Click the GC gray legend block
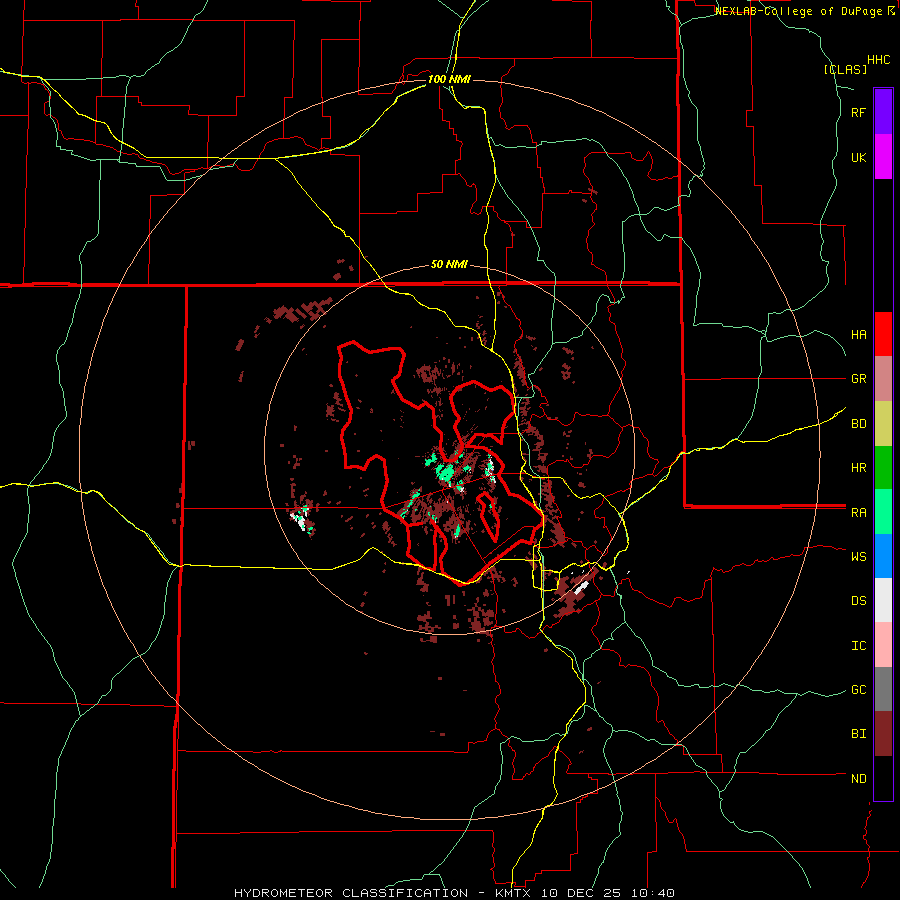Viewport: 900px width, 900px height. pyautogui.click(x=883, y=689)
